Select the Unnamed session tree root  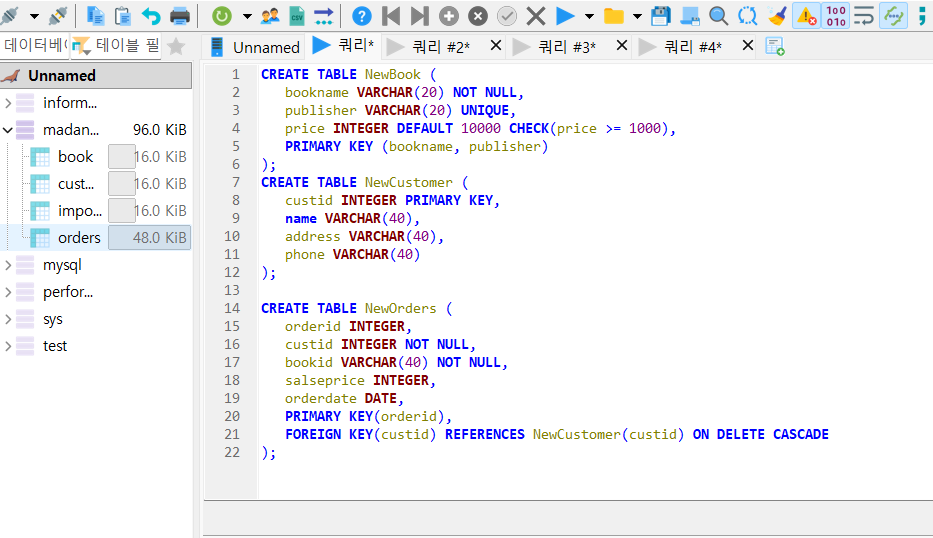(96, 76)
